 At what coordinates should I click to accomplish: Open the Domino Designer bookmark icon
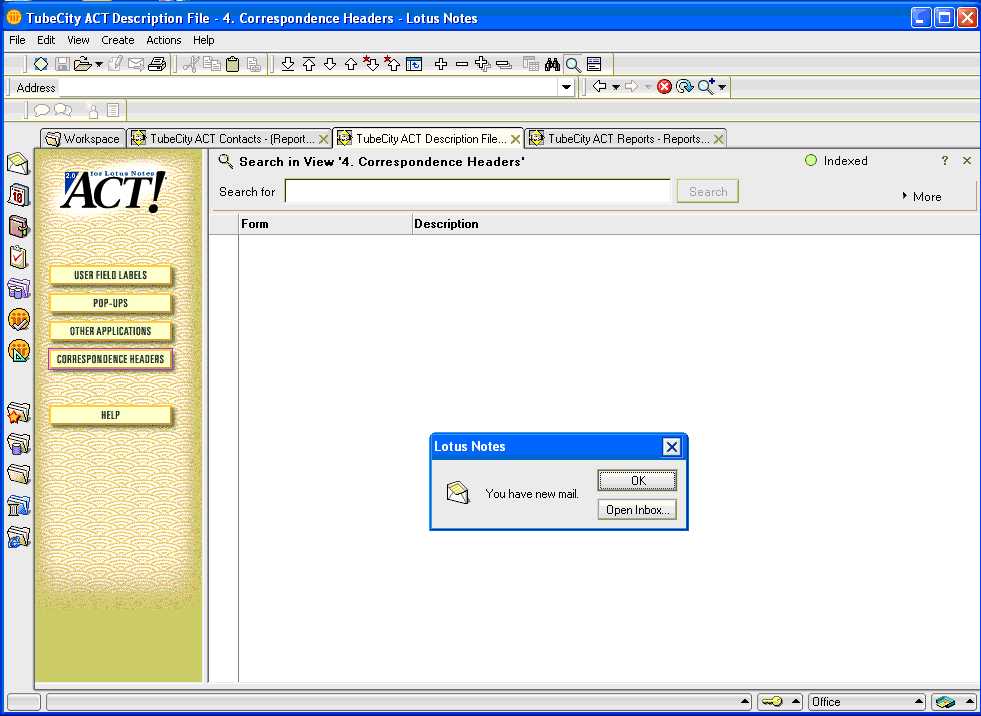point(18,350)
